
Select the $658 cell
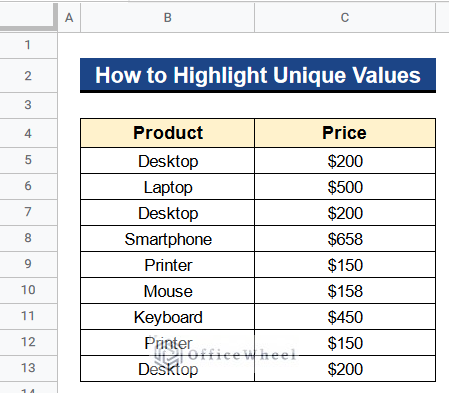pyautogui.click(x=345, y=239)
